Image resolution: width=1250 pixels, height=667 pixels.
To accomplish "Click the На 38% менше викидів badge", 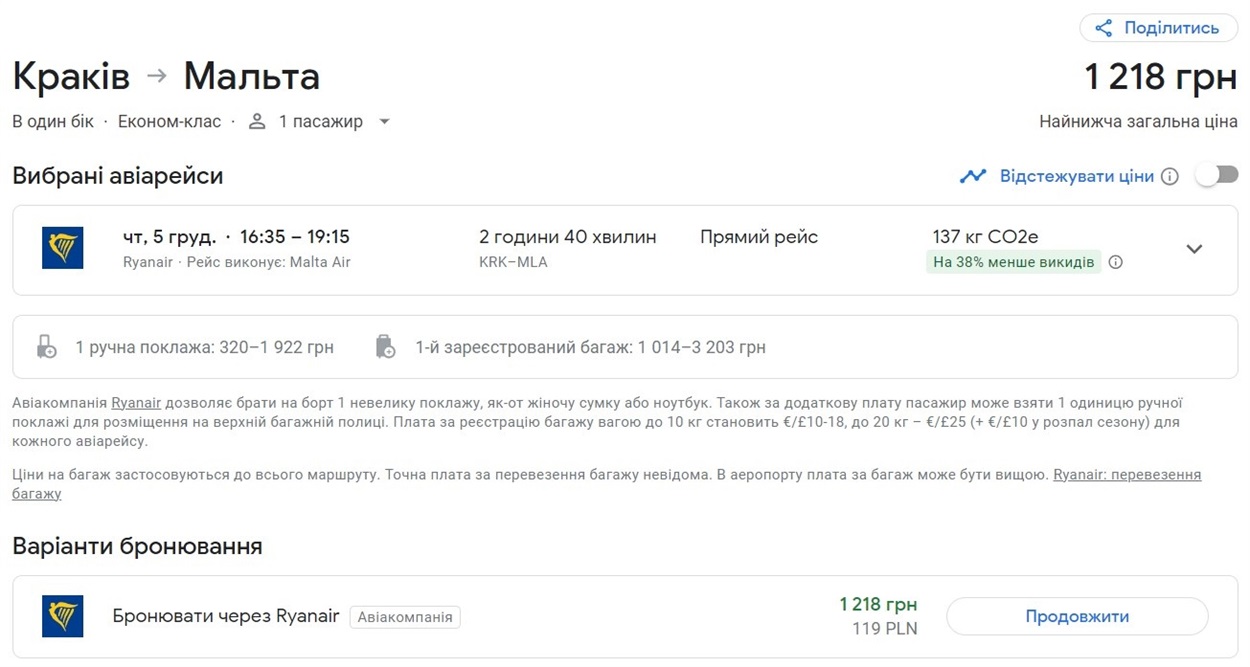I will click(x=1013, y=262).
